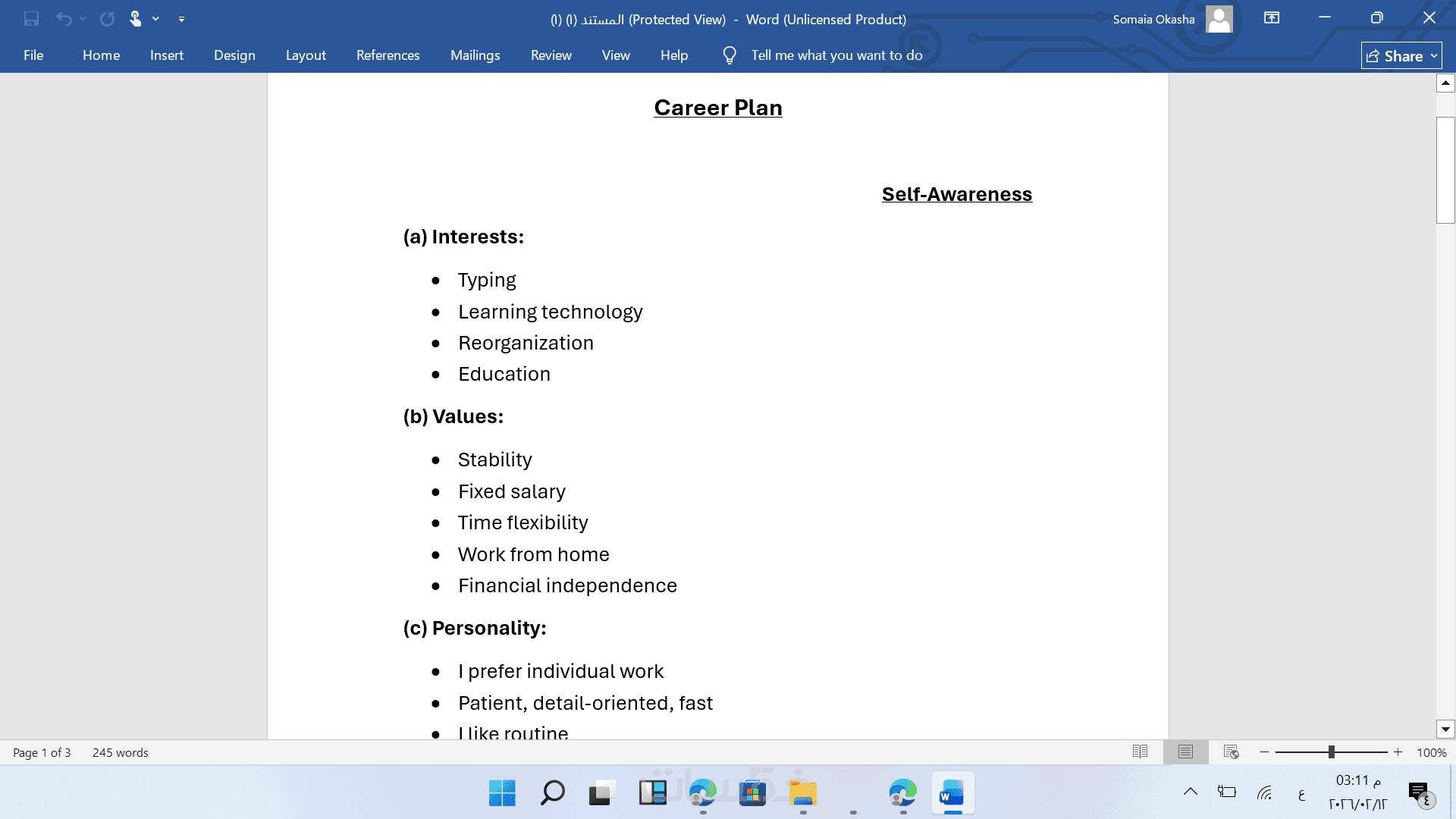Click the Undo arrow icon

click(64, 19)
